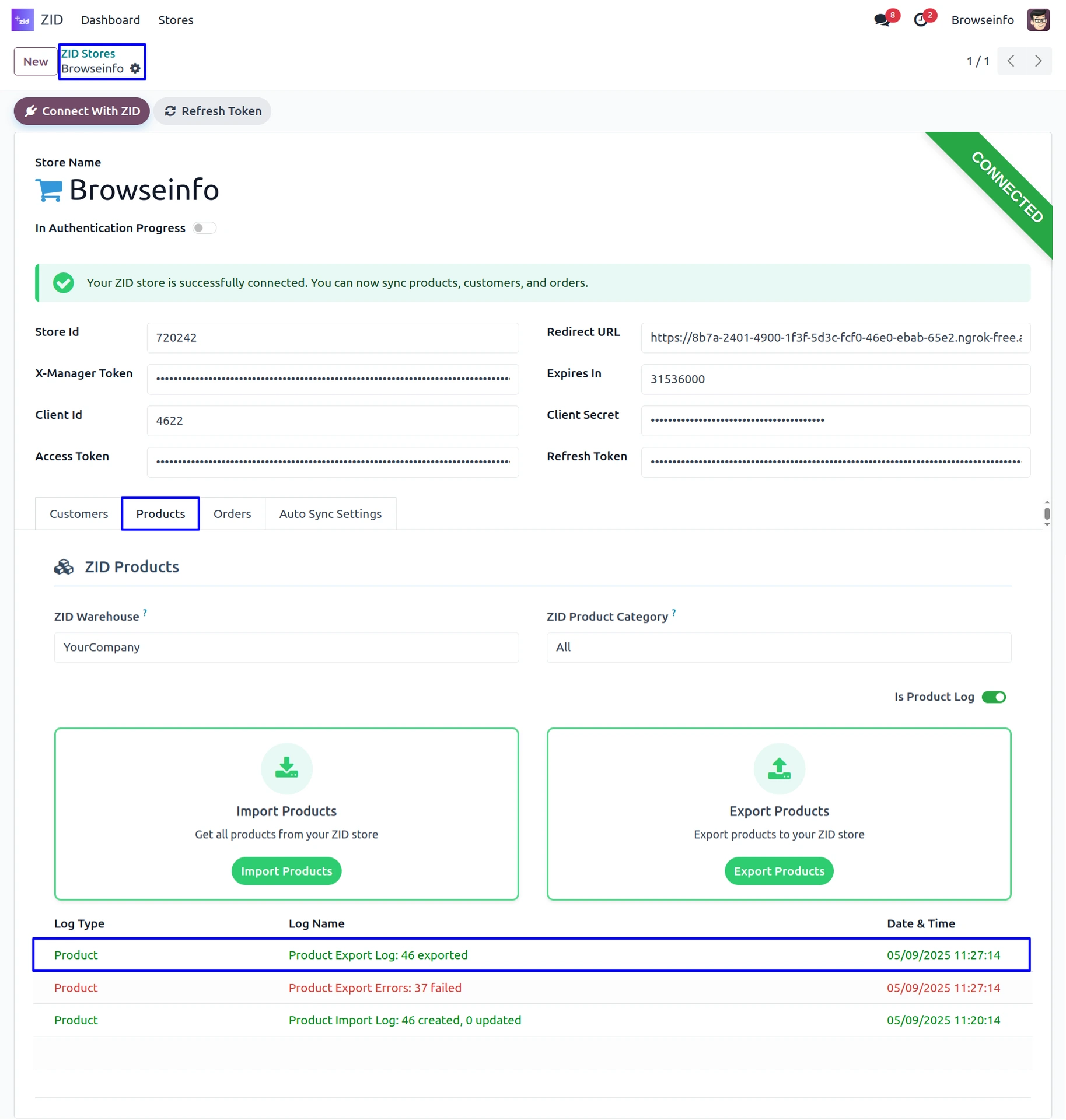This screenshot has width=1066, height=1120.
Task: Open the gear actions menu beside Browseinfo
Action: [x=135, y=69]
